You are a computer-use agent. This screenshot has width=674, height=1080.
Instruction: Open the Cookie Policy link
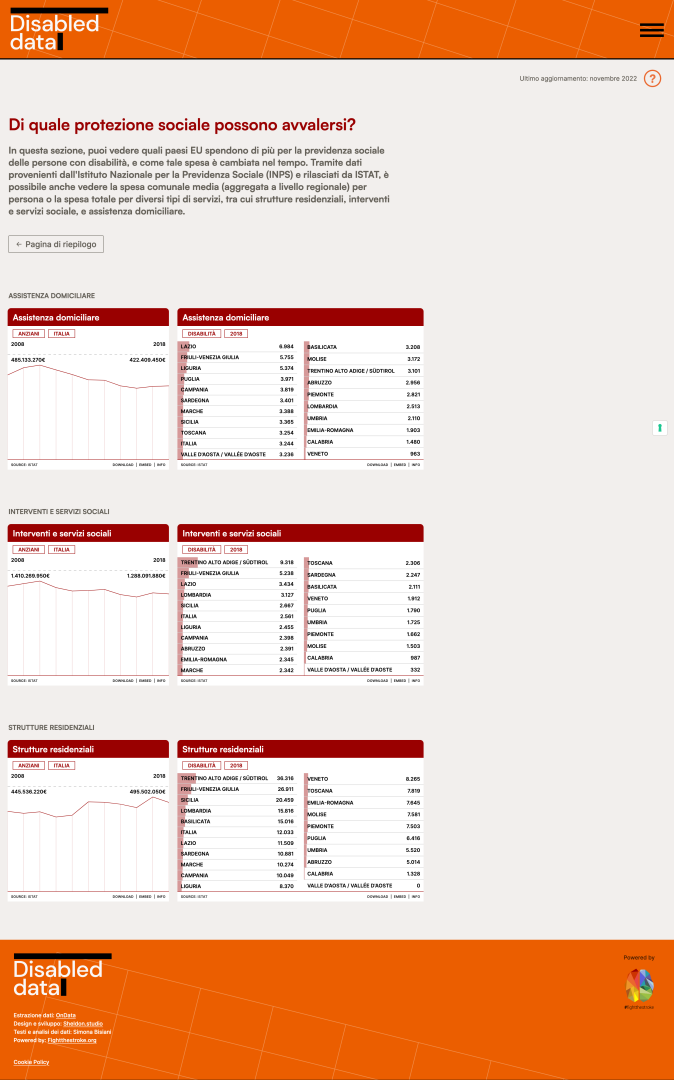[x=31, y=1062]
